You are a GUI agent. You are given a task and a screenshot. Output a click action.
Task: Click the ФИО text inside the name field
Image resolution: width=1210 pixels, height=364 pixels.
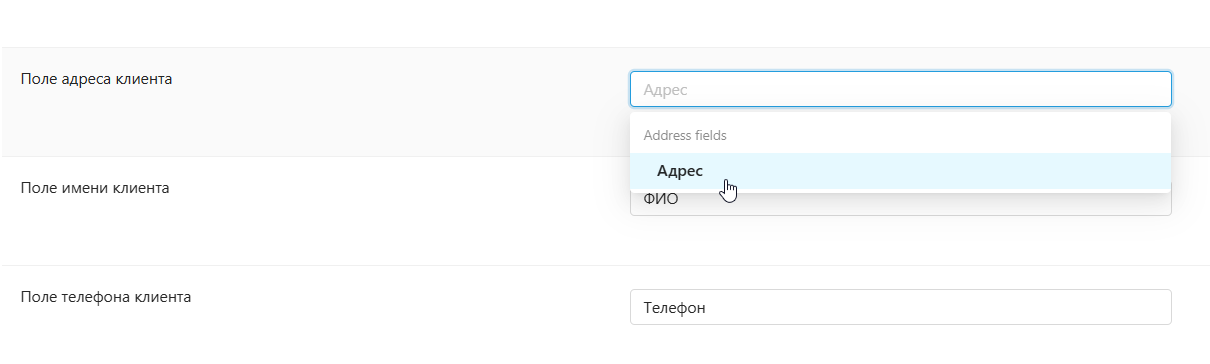click(661, 200)
